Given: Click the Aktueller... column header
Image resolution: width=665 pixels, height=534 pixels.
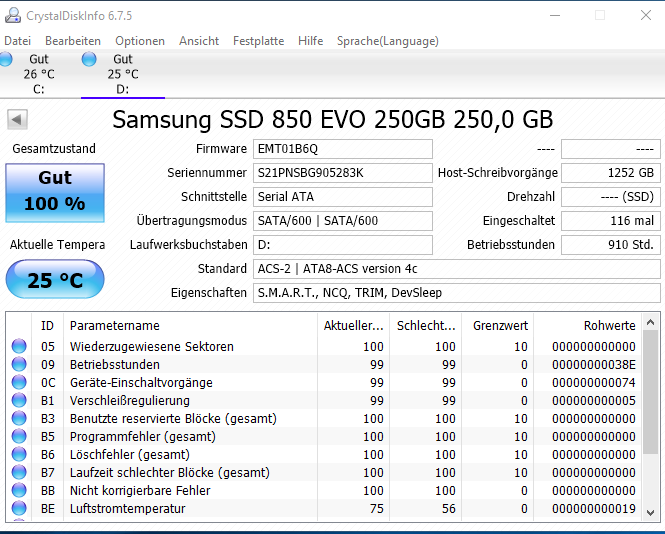Looking at the screenshot, I should [353, 326].
